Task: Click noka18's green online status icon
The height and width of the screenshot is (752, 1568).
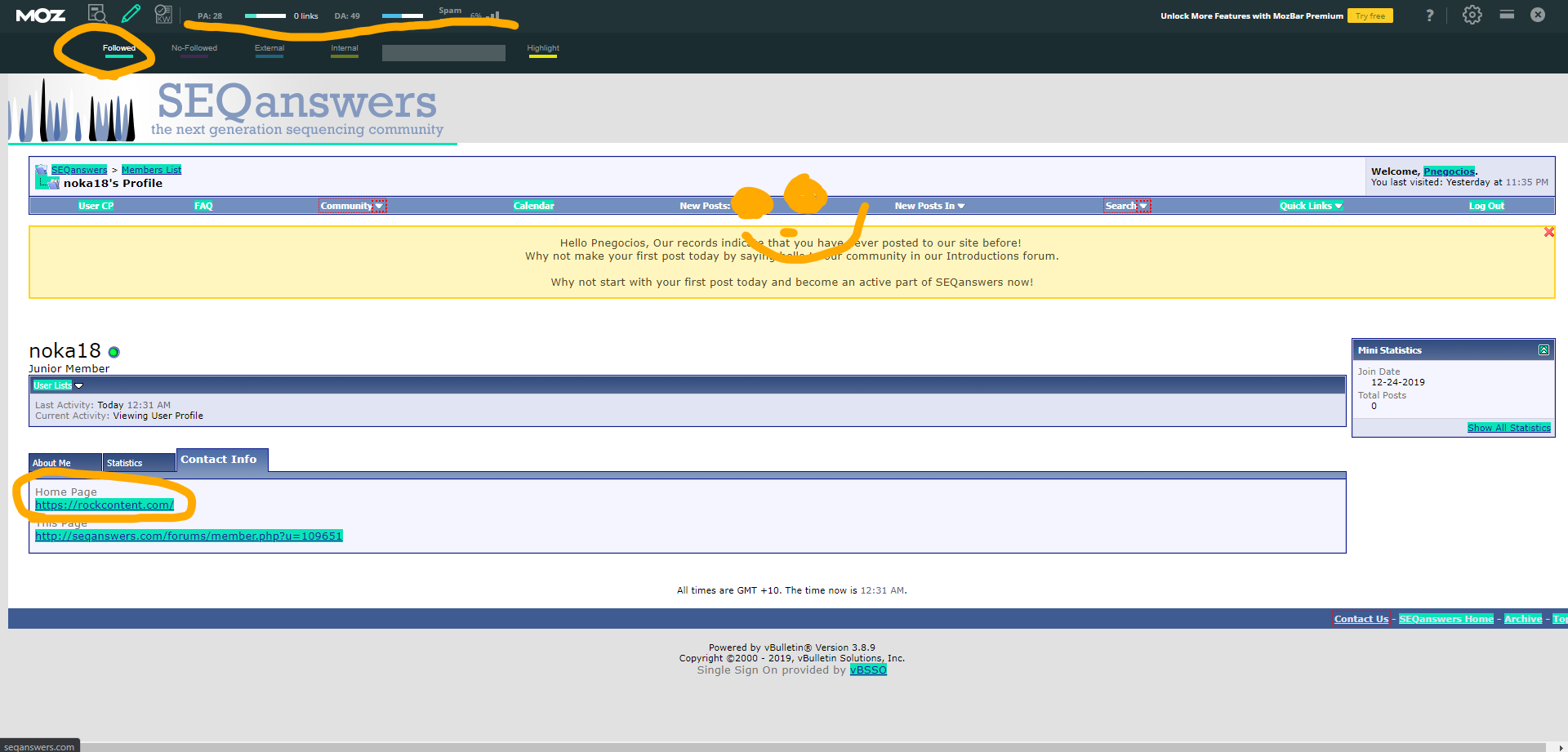Action: pyautogui.click(x=114, y=352)
